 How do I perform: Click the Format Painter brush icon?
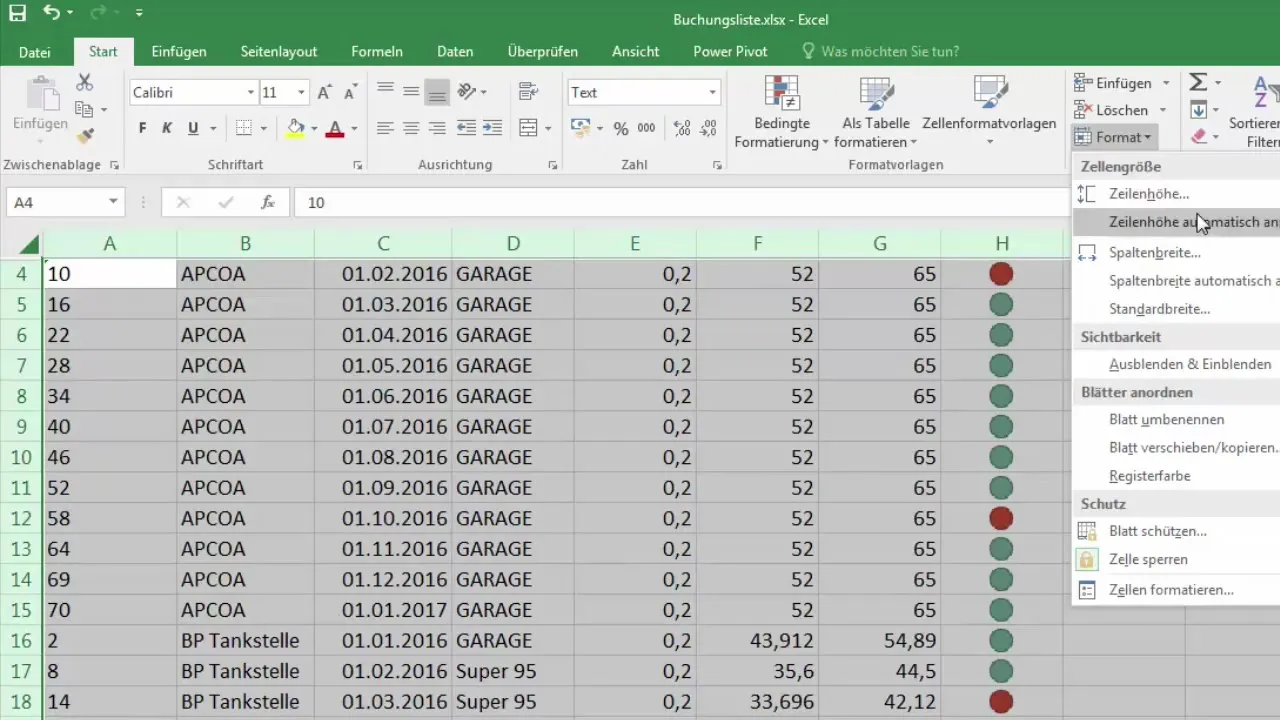[x=85, y=135]
